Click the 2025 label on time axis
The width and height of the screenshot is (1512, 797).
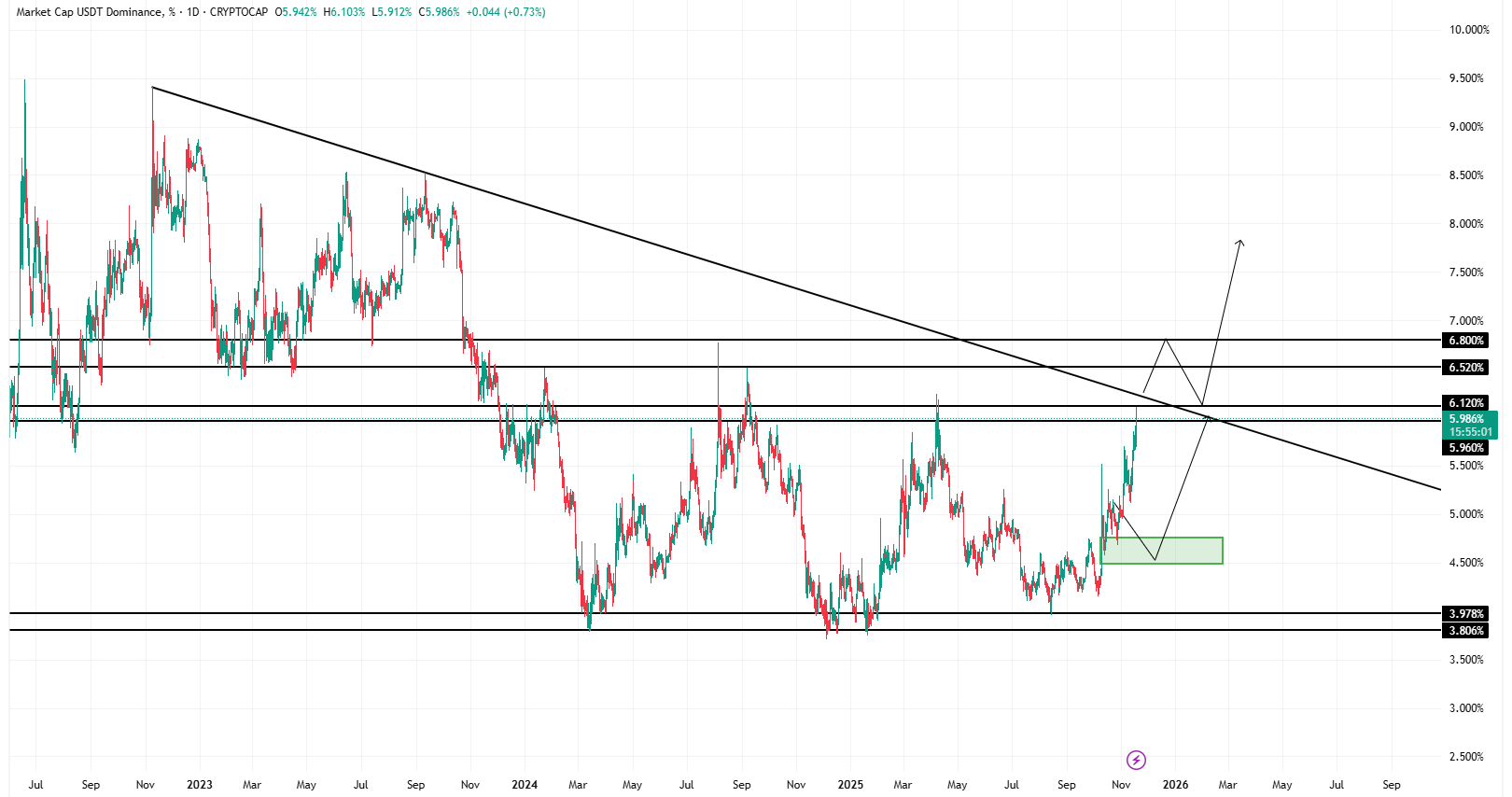850,785
